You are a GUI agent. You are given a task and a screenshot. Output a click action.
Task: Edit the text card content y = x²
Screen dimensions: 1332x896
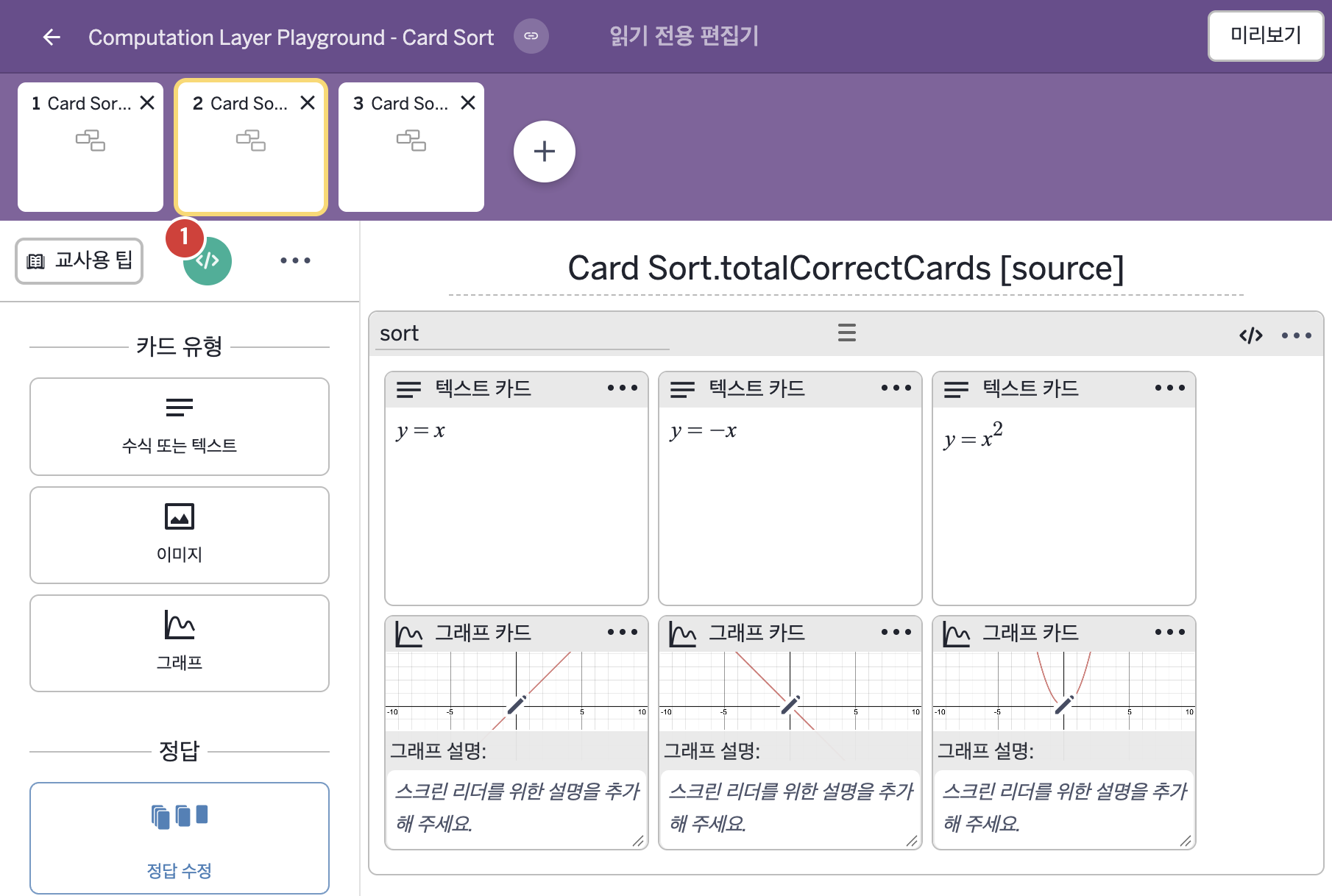[1064, 505]
